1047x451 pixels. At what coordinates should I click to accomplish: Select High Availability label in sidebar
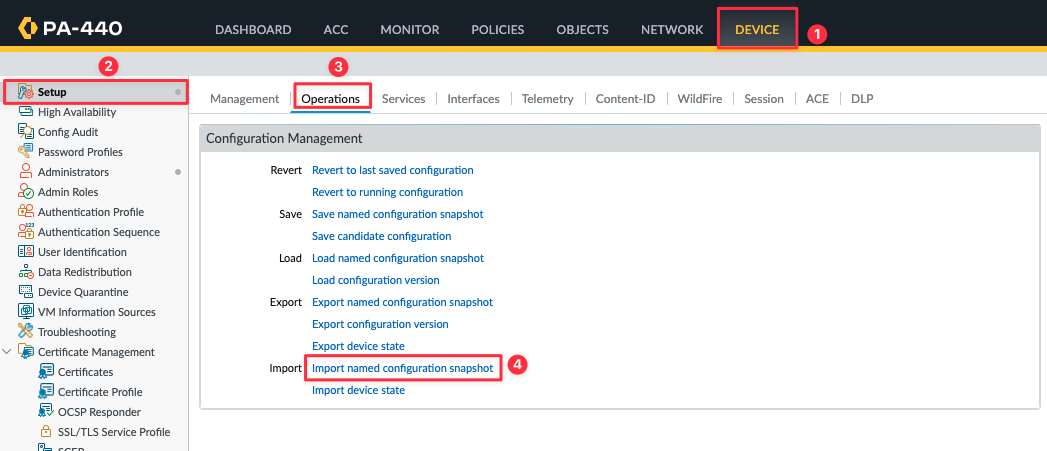coord(77,112)
